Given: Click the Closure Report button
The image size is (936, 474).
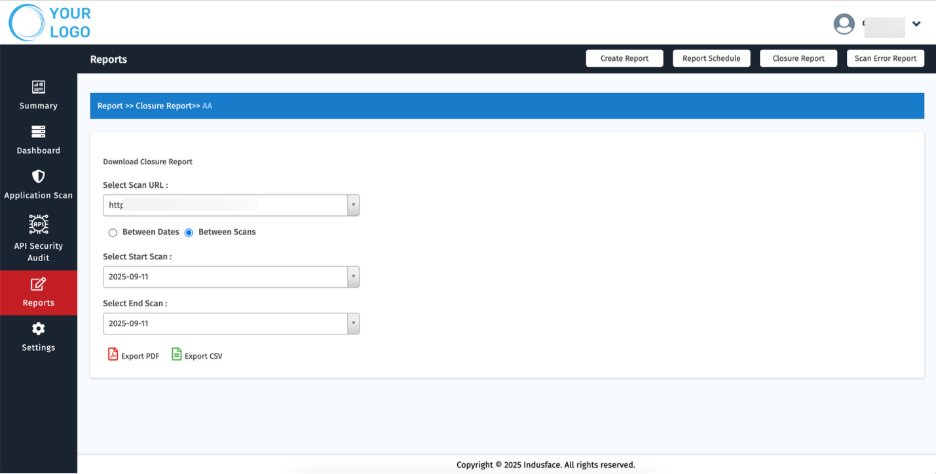Looking at the screenshot, I should pyautogui.click(x=799, y=59).
